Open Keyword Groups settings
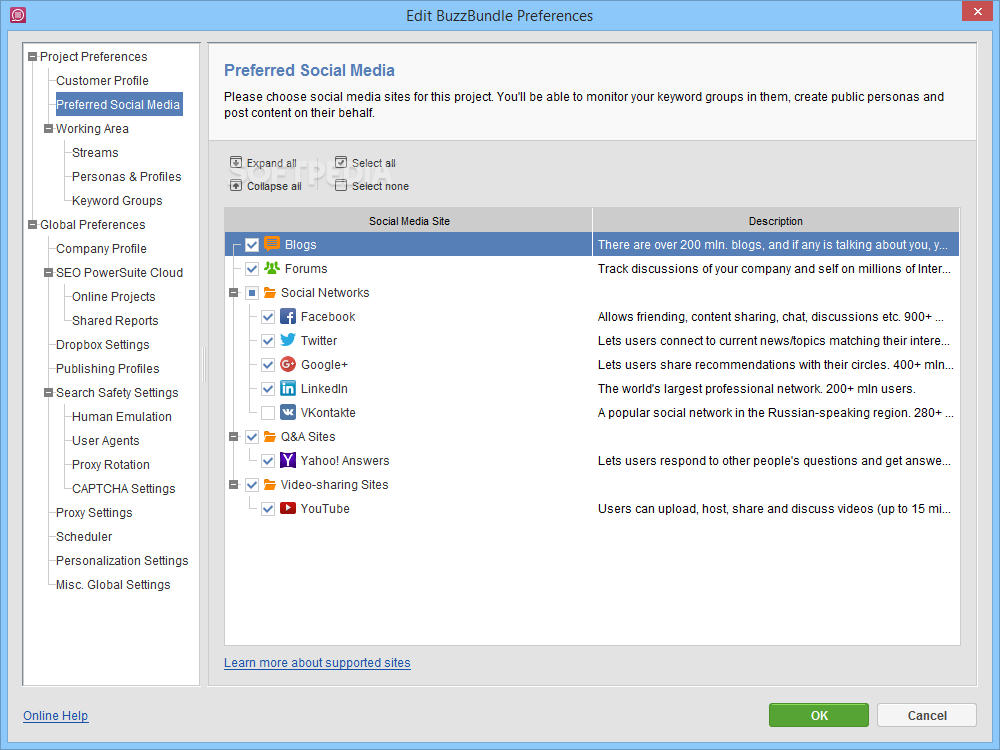This screenshot has width=1000, height=750. [x=117, y=201]
